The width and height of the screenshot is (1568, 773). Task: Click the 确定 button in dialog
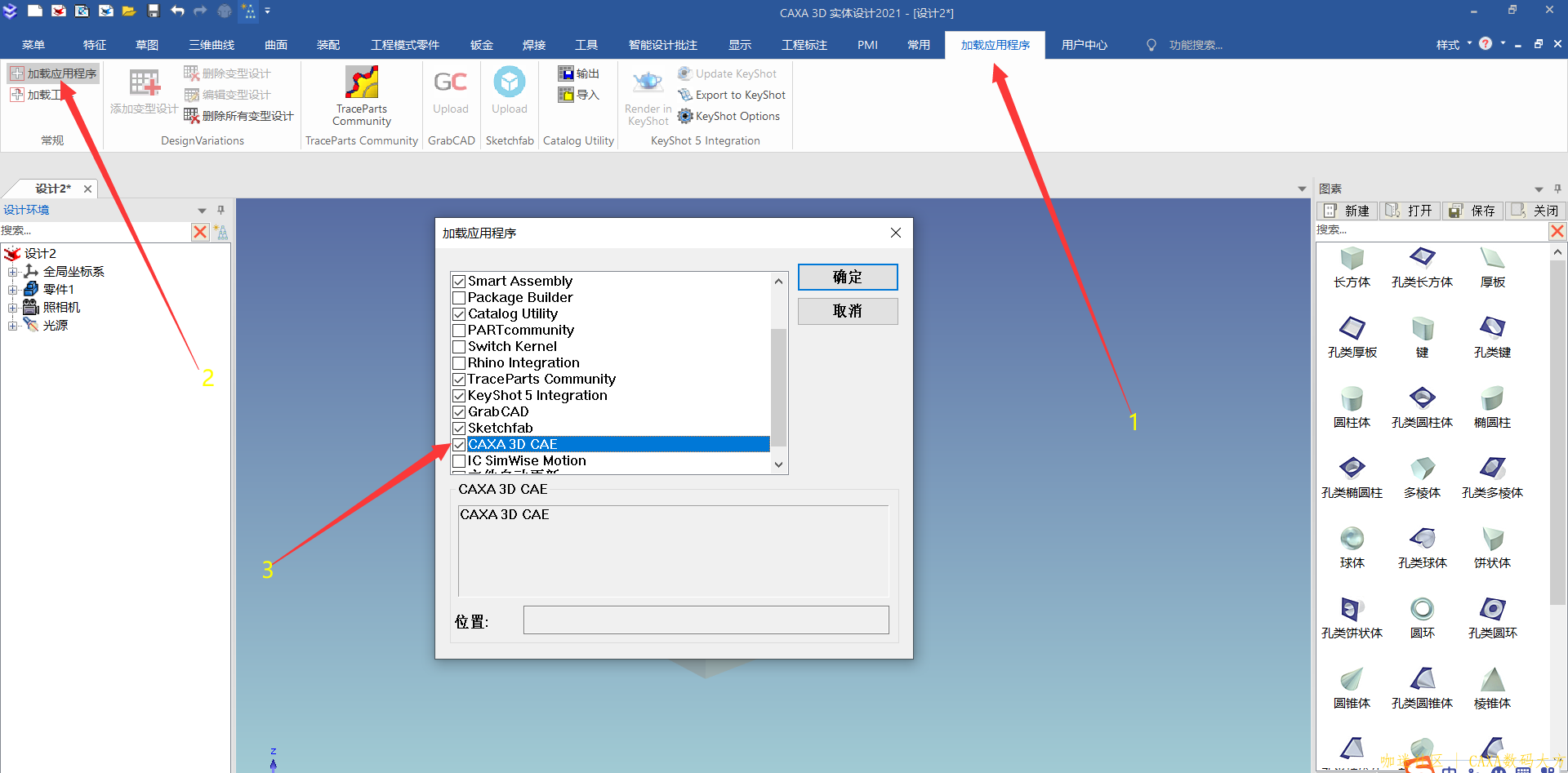[847, 278]
